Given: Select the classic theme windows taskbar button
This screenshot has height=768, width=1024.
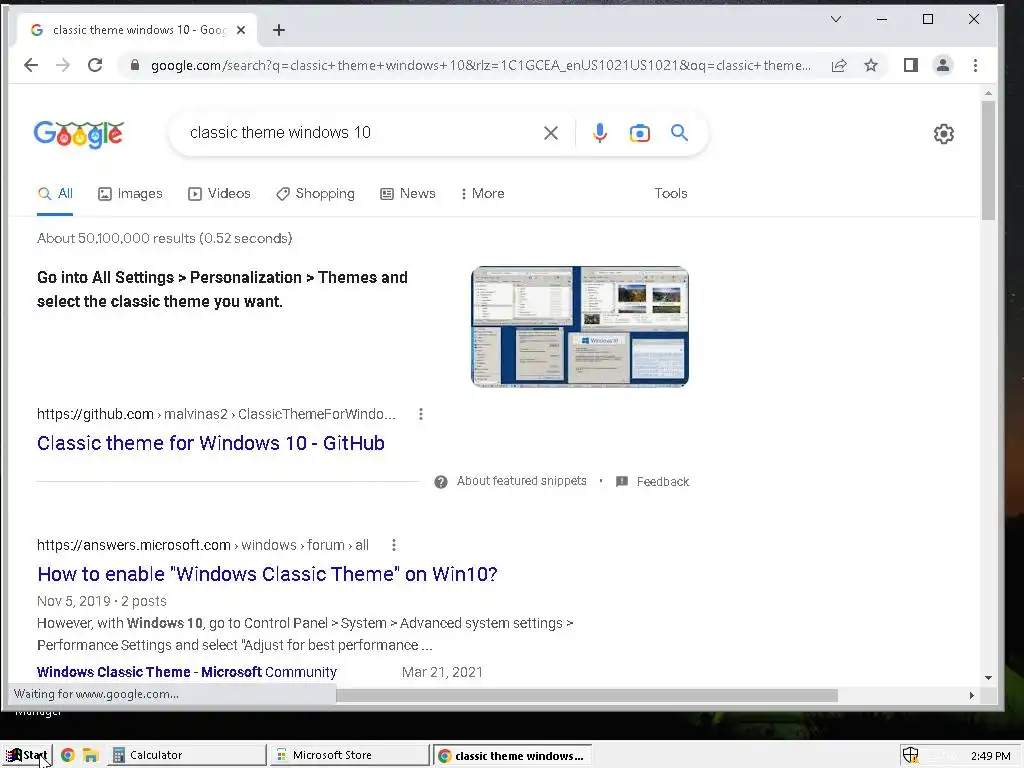Looking at the screenshot, I should coord(513,756).
